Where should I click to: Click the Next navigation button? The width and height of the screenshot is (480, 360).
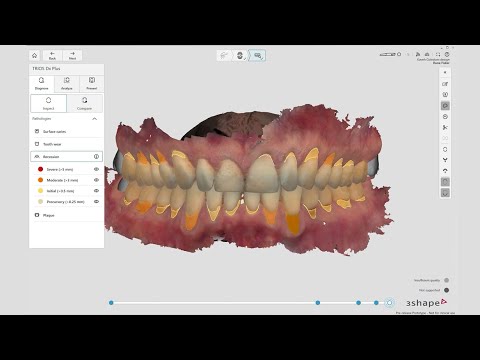pos(72,55)
